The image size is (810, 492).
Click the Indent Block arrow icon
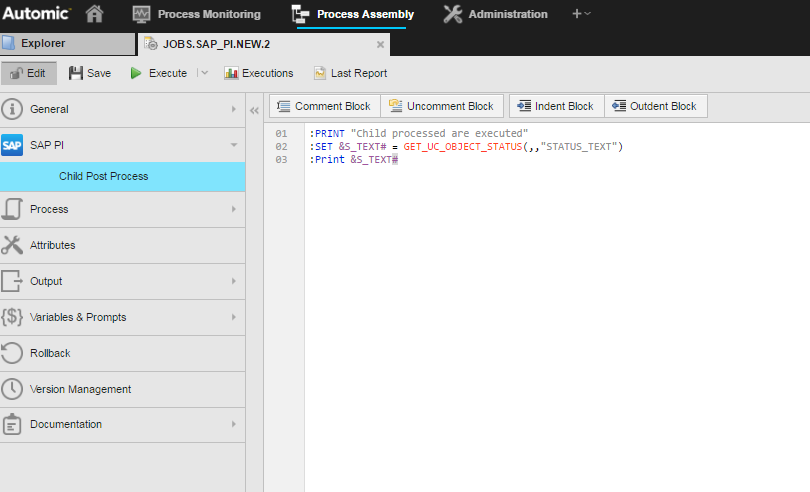pos(524,106)
